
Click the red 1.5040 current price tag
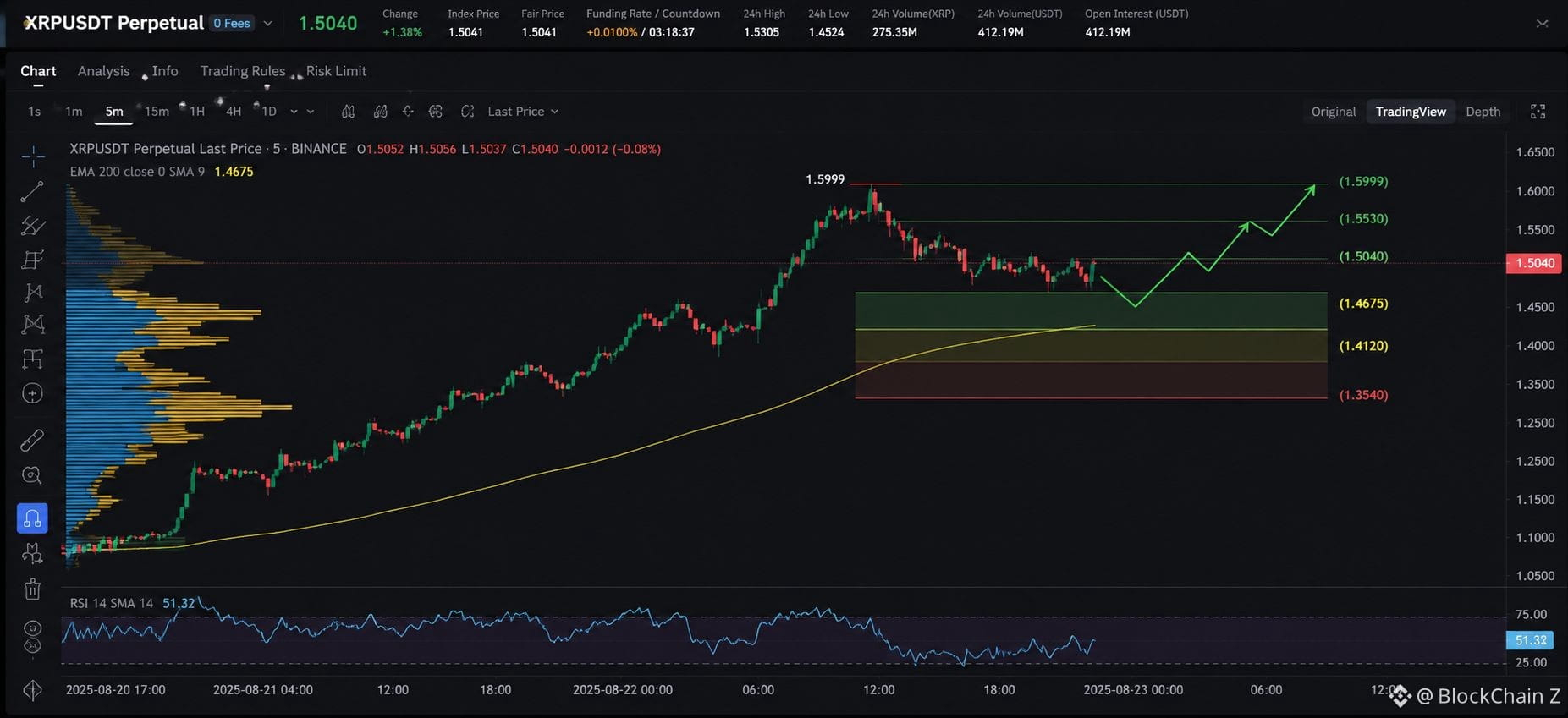tap(1534, 263)
